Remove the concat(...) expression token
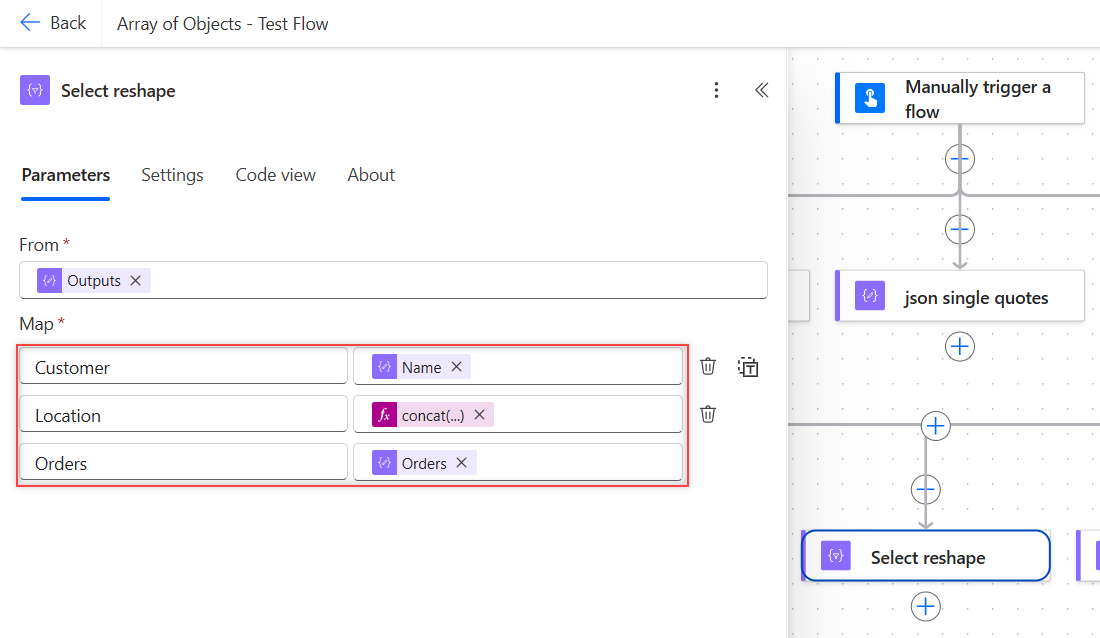The width and height of the screenshot is (1100, 638). 480,415
